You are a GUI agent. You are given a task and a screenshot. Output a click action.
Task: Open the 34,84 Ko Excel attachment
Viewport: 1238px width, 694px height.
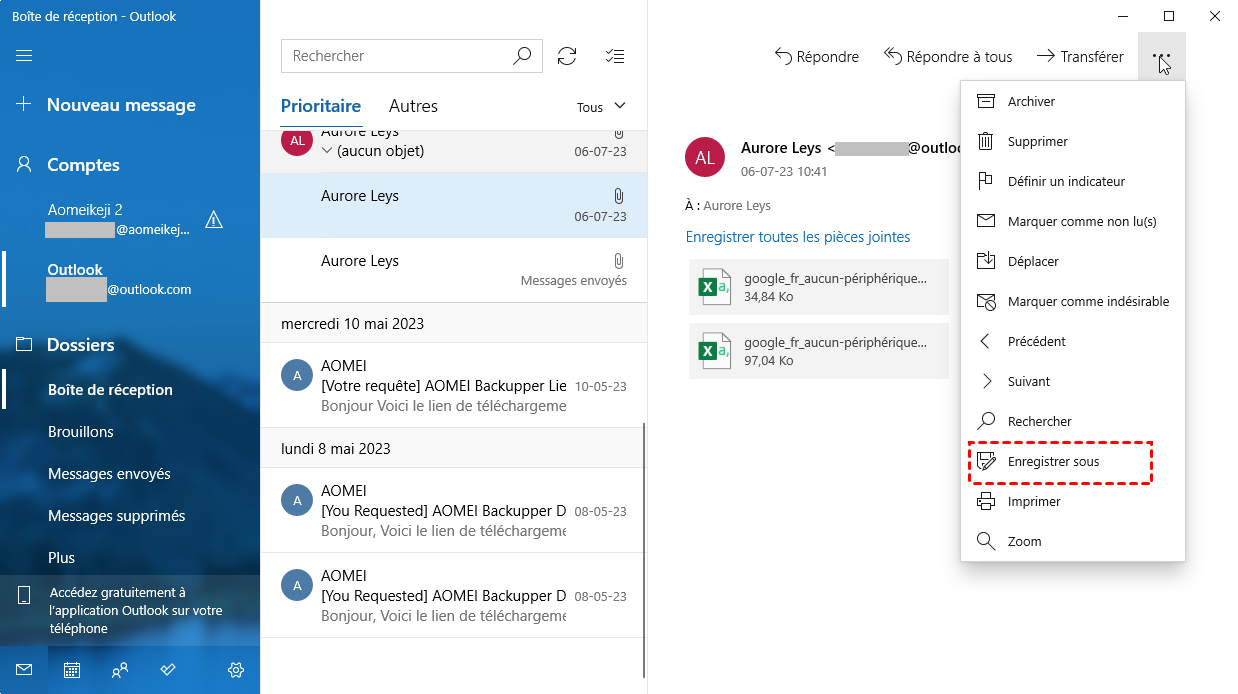[818, 287]
